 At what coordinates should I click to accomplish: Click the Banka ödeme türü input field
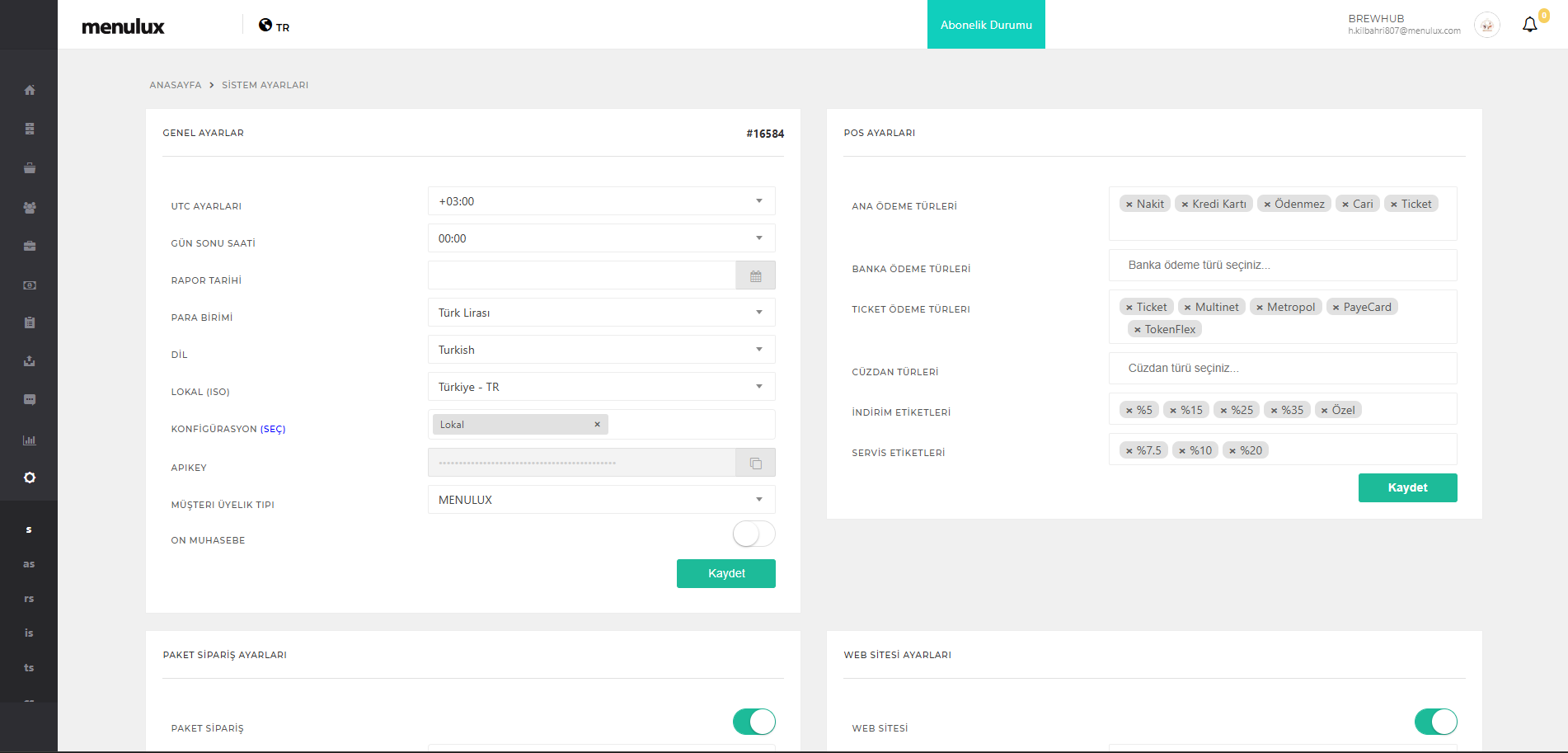point(1282,266)
